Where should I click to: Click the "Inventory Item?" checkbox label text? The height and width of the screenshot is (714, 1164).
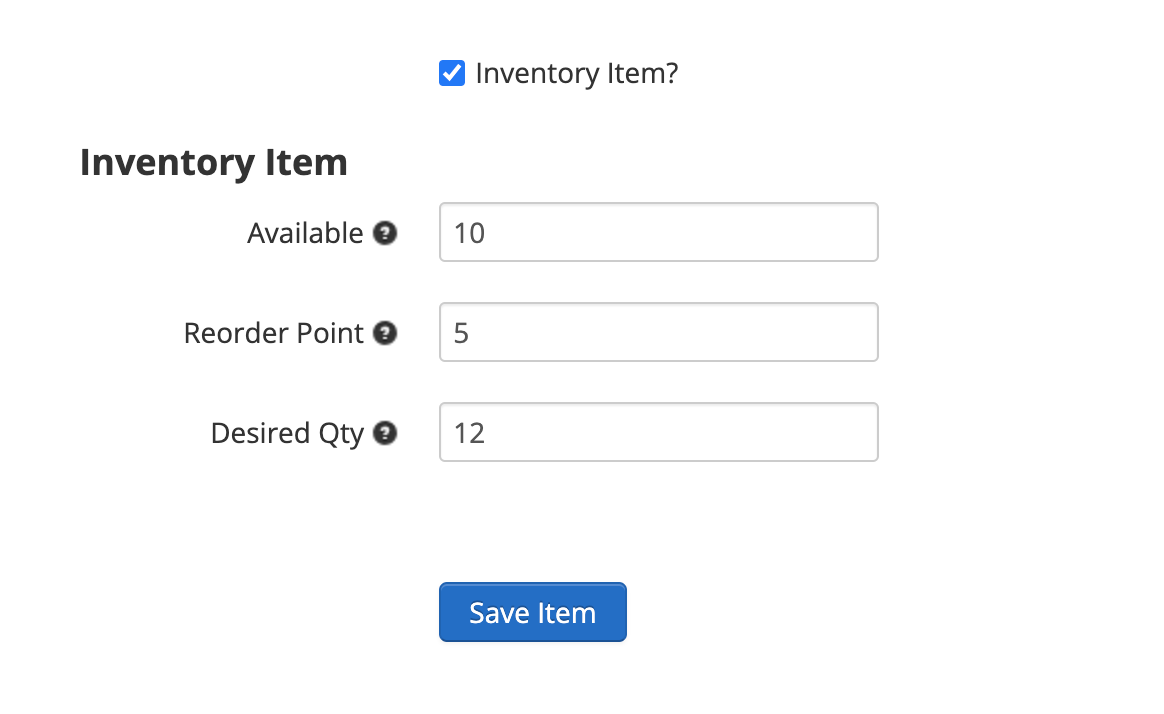[x=577, y=73]
